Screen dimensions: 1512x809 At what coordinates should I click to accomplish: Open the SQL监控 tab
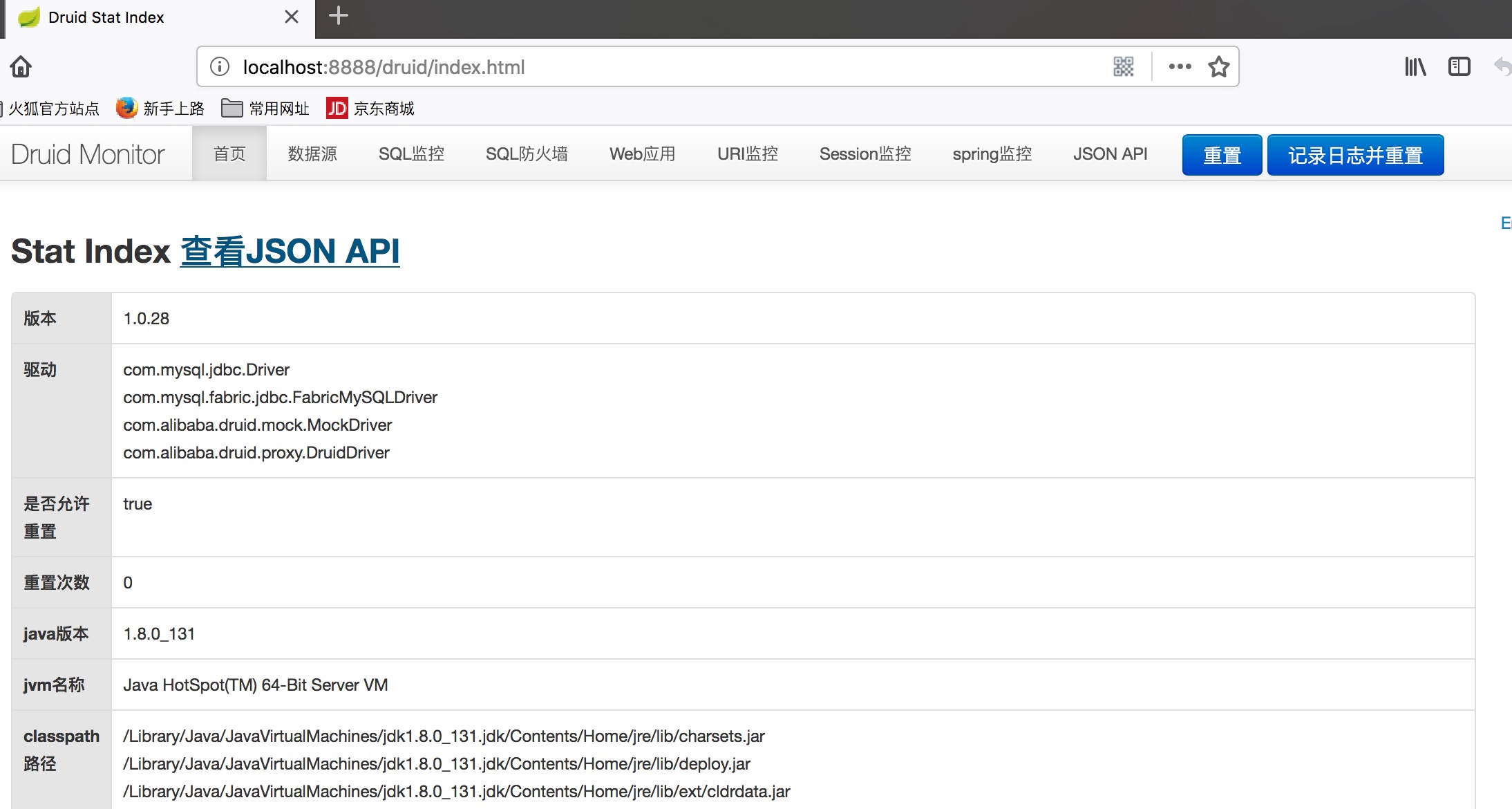[411, 154]
